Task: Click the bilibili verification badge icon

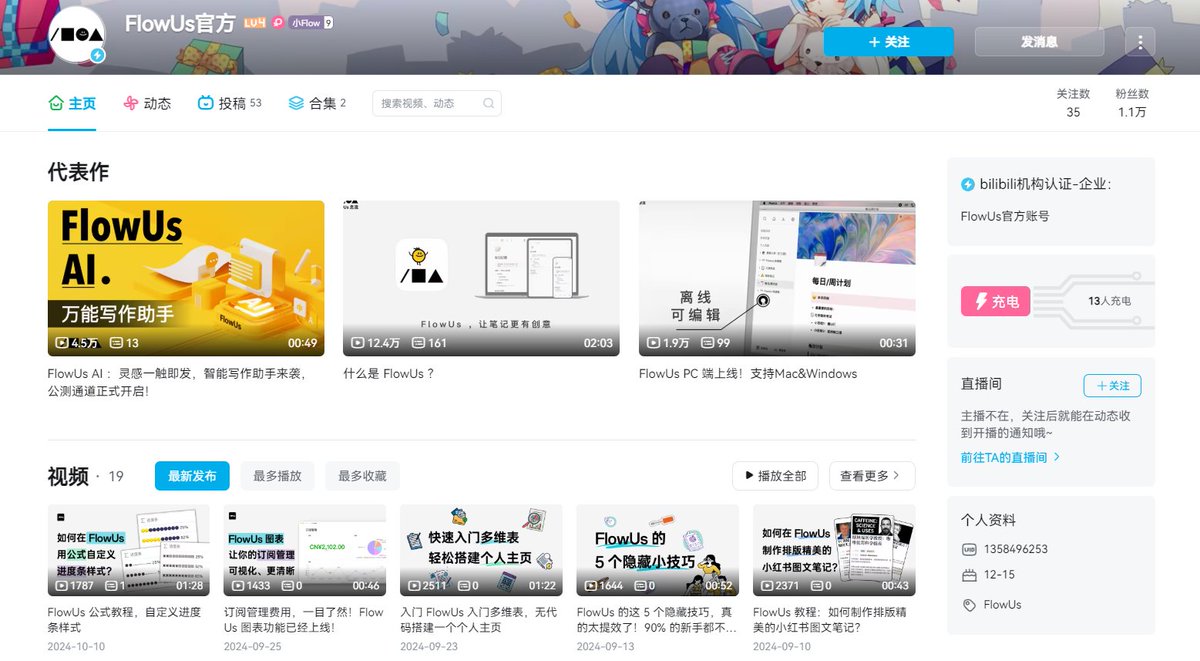Action: pyautogui.click(x=968, y=182)
